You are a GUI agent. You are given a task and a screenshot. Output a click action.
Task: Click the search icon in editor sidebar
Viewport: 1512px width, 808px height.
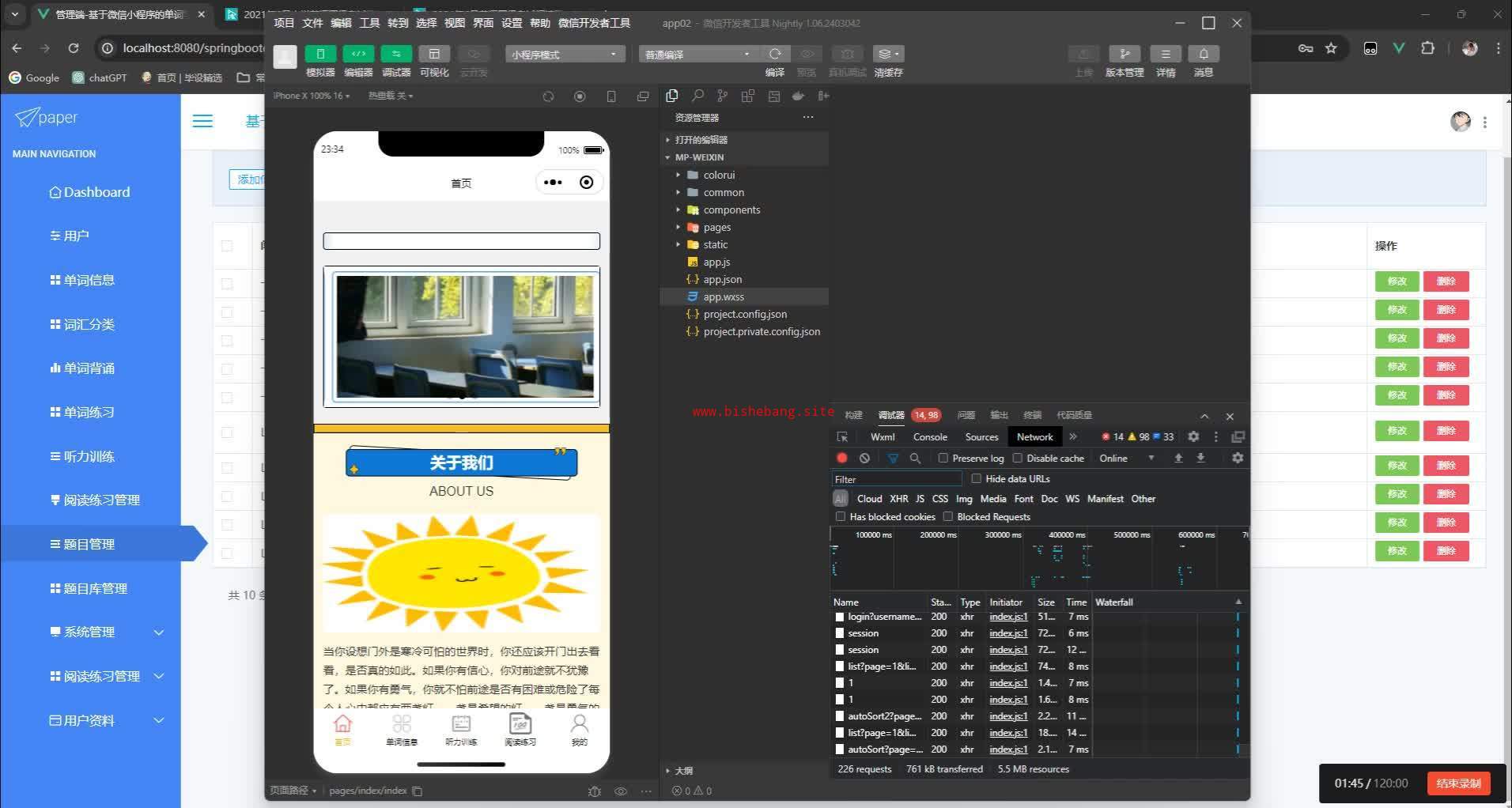[x=697, y=96]
